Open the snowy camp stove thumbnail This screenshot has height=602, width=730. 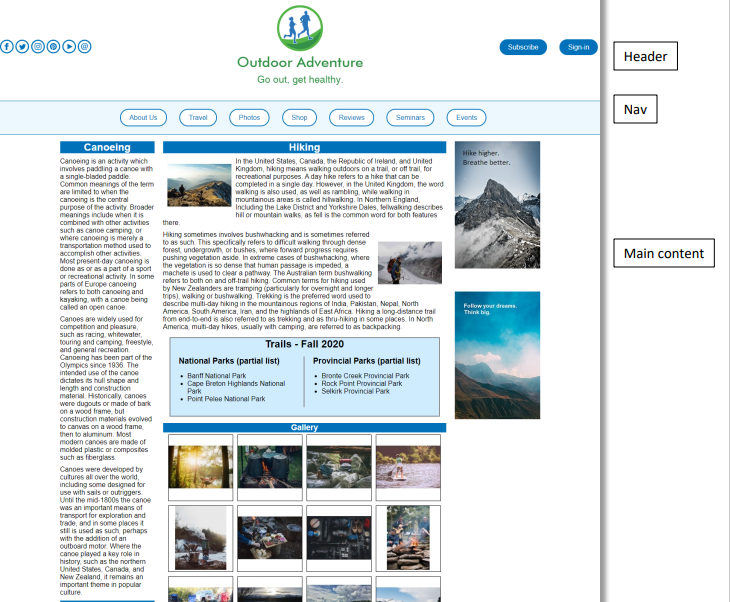tap(201, 538)
